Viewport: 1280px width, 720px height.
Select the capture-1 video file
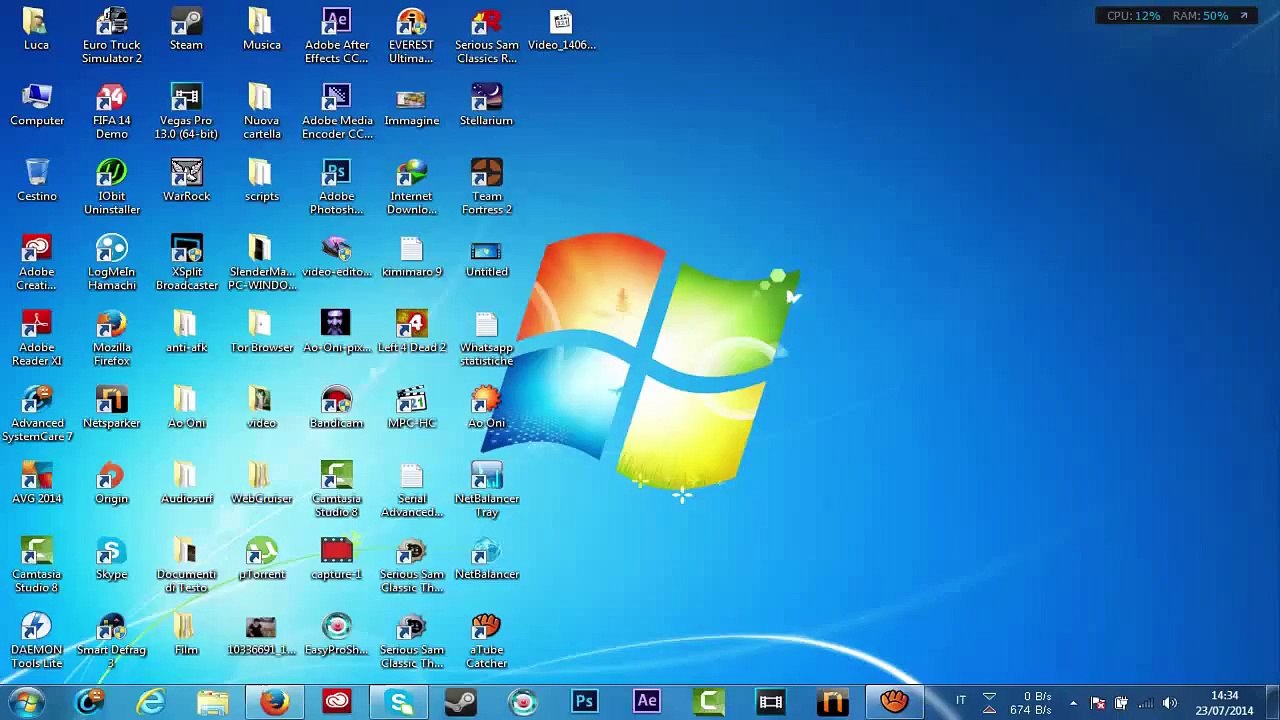click(336, 559)
